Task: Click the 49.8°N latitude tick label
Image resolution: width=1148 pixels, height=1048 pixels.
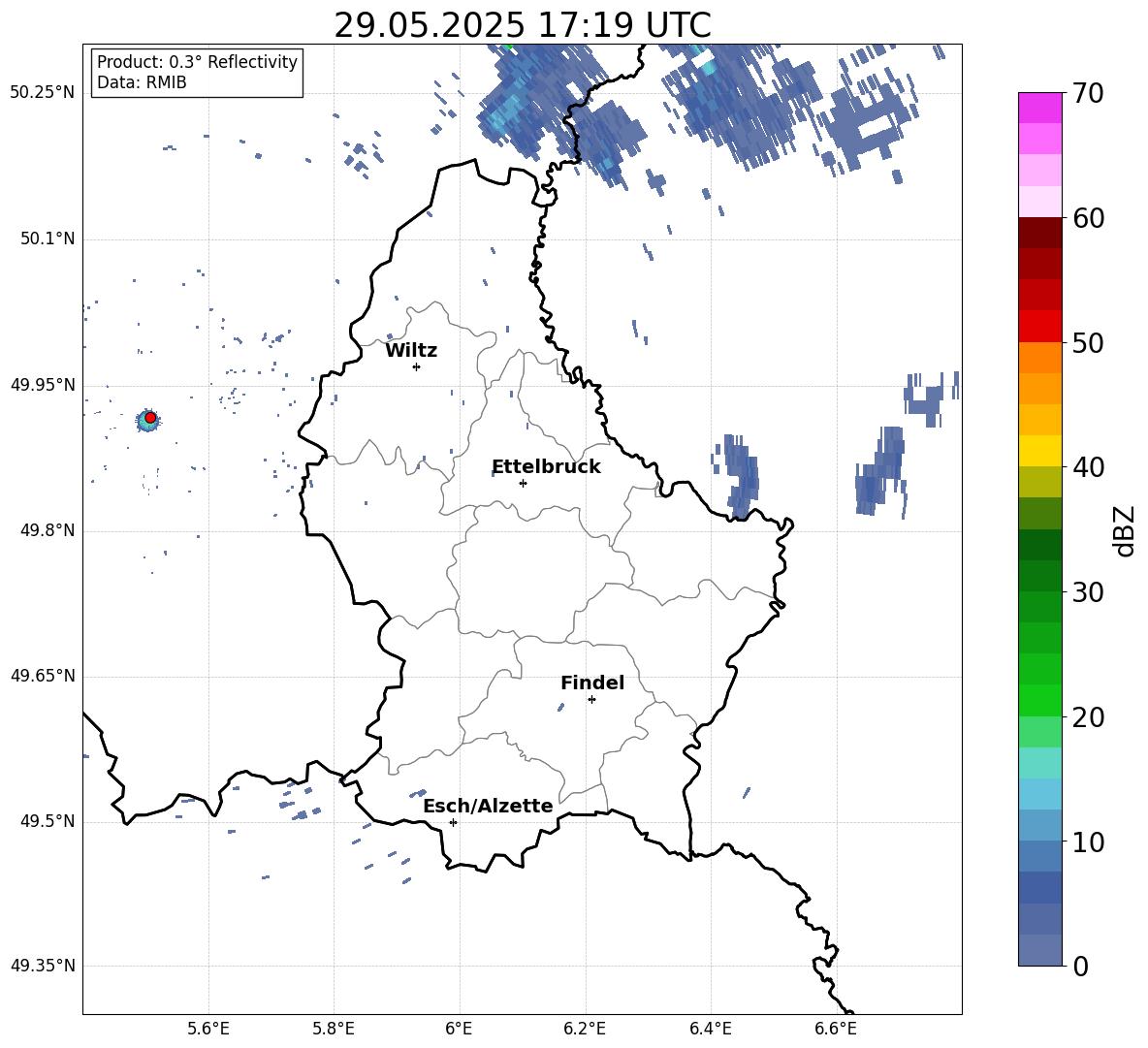Action: 48,530
